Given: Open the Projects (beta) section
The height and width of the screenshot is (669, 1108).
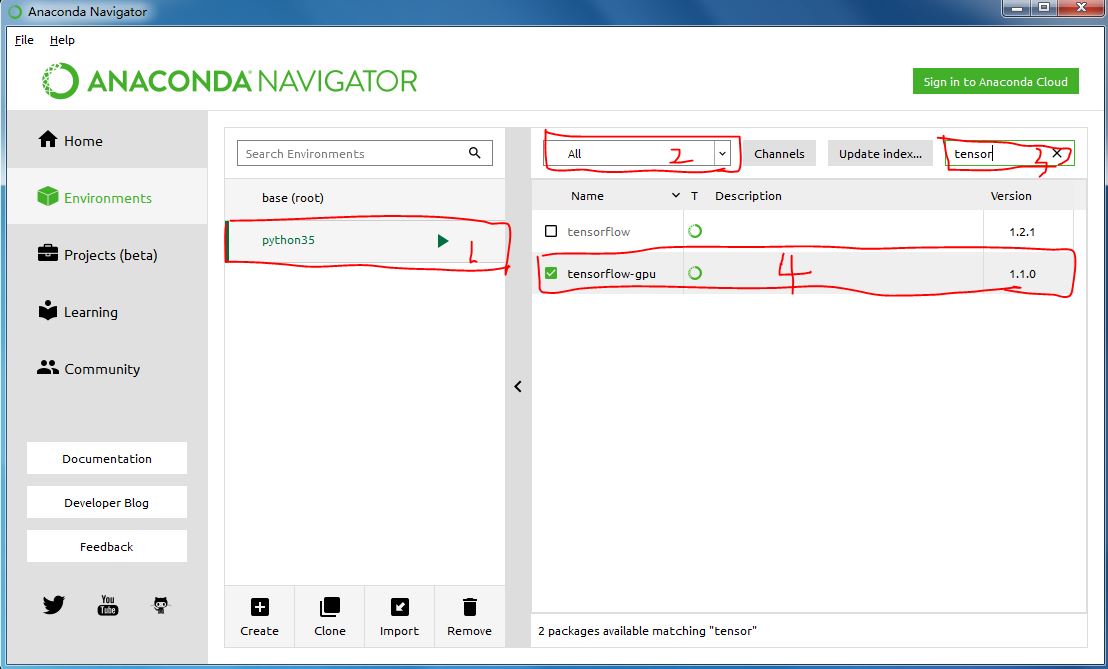Looking at the screenshot, I should [x=107, y=254].
